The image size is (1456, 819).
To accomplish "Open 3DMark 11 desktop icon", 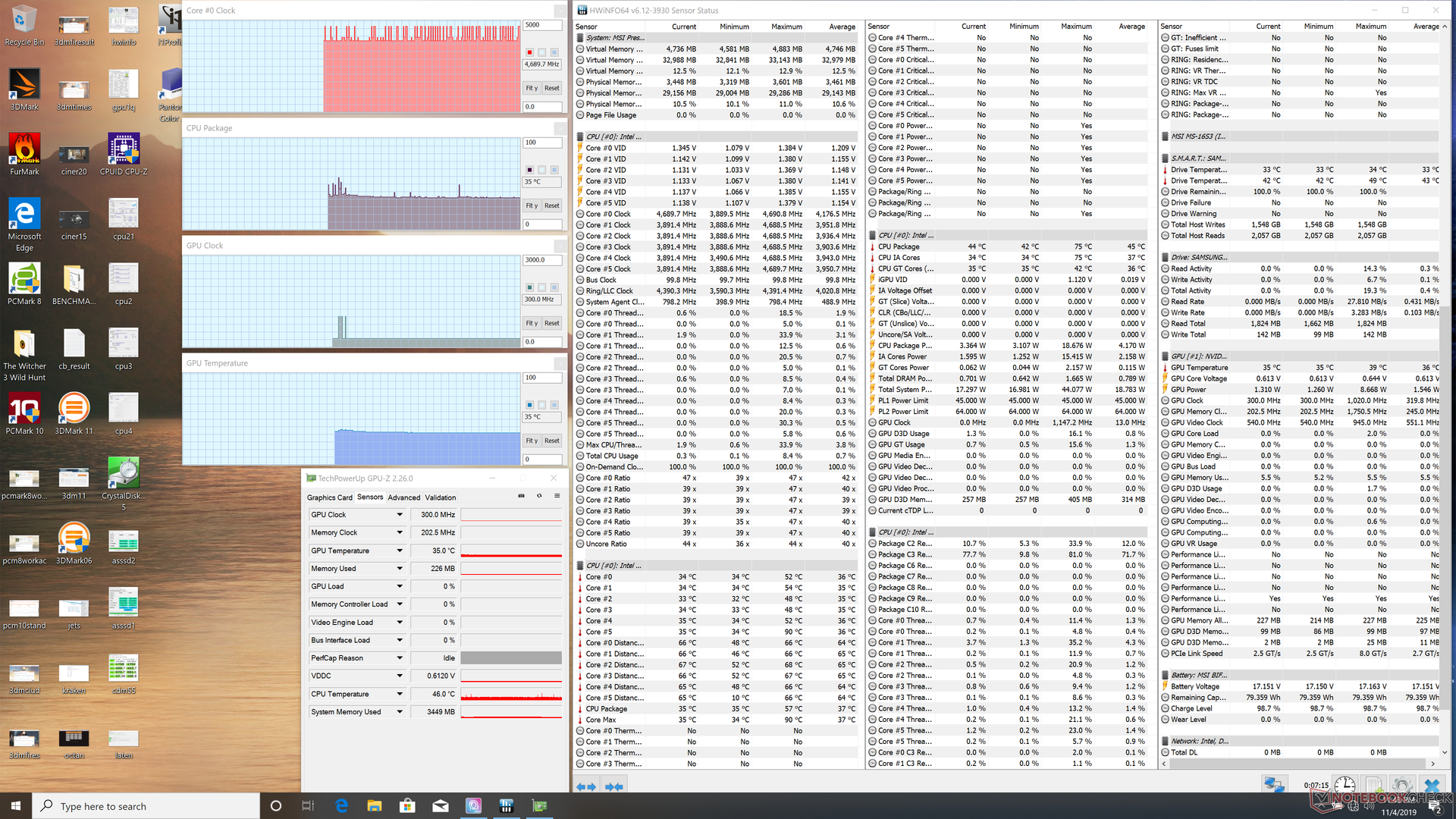I will 74,414.
